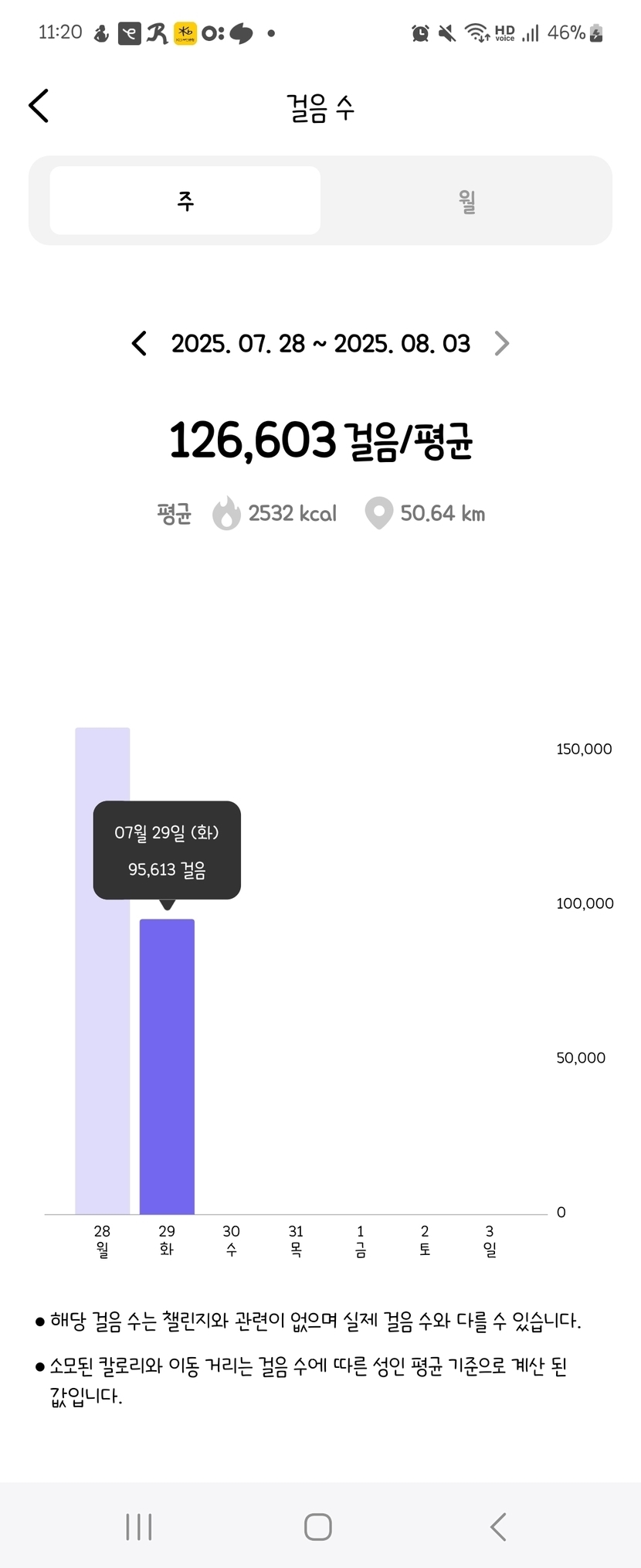Go to the next week range

click(502, 343)
